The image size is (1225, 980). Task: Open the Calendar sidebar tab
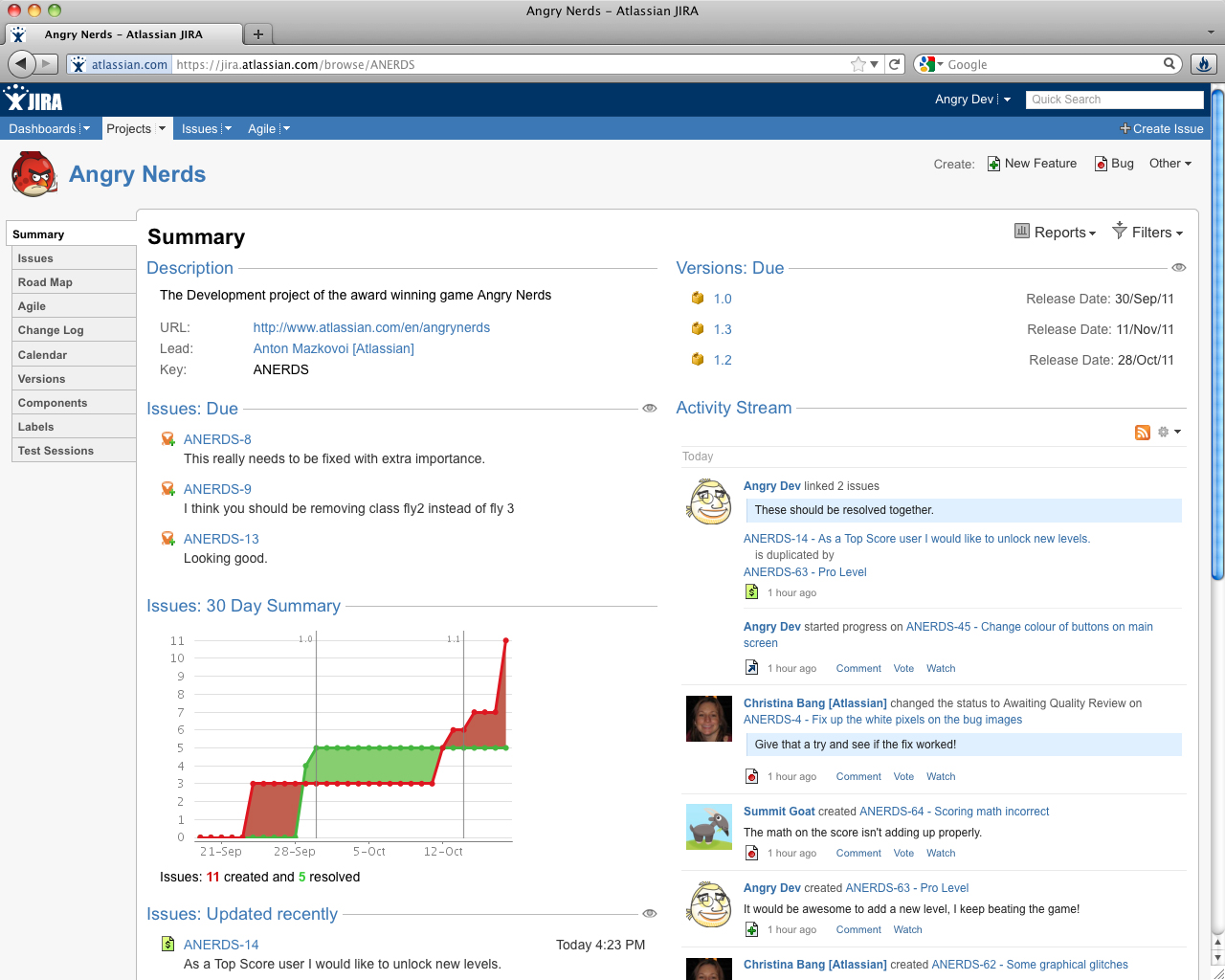[74, 355]
